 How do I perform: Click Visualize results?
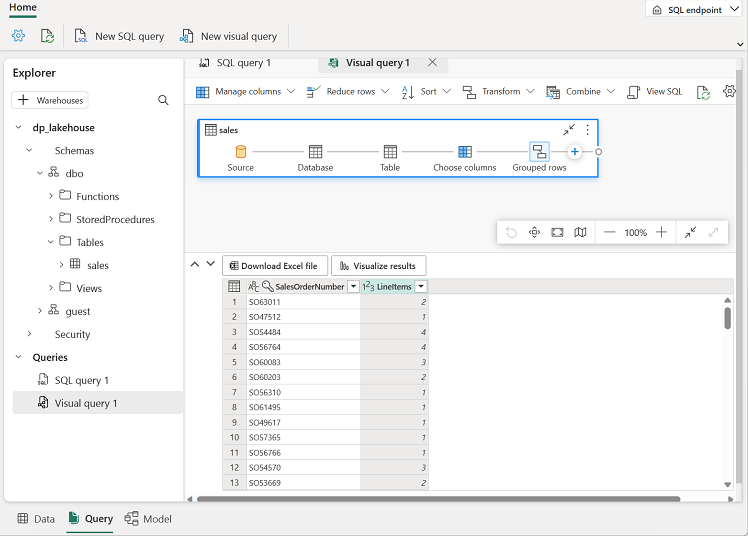[379, 266]
